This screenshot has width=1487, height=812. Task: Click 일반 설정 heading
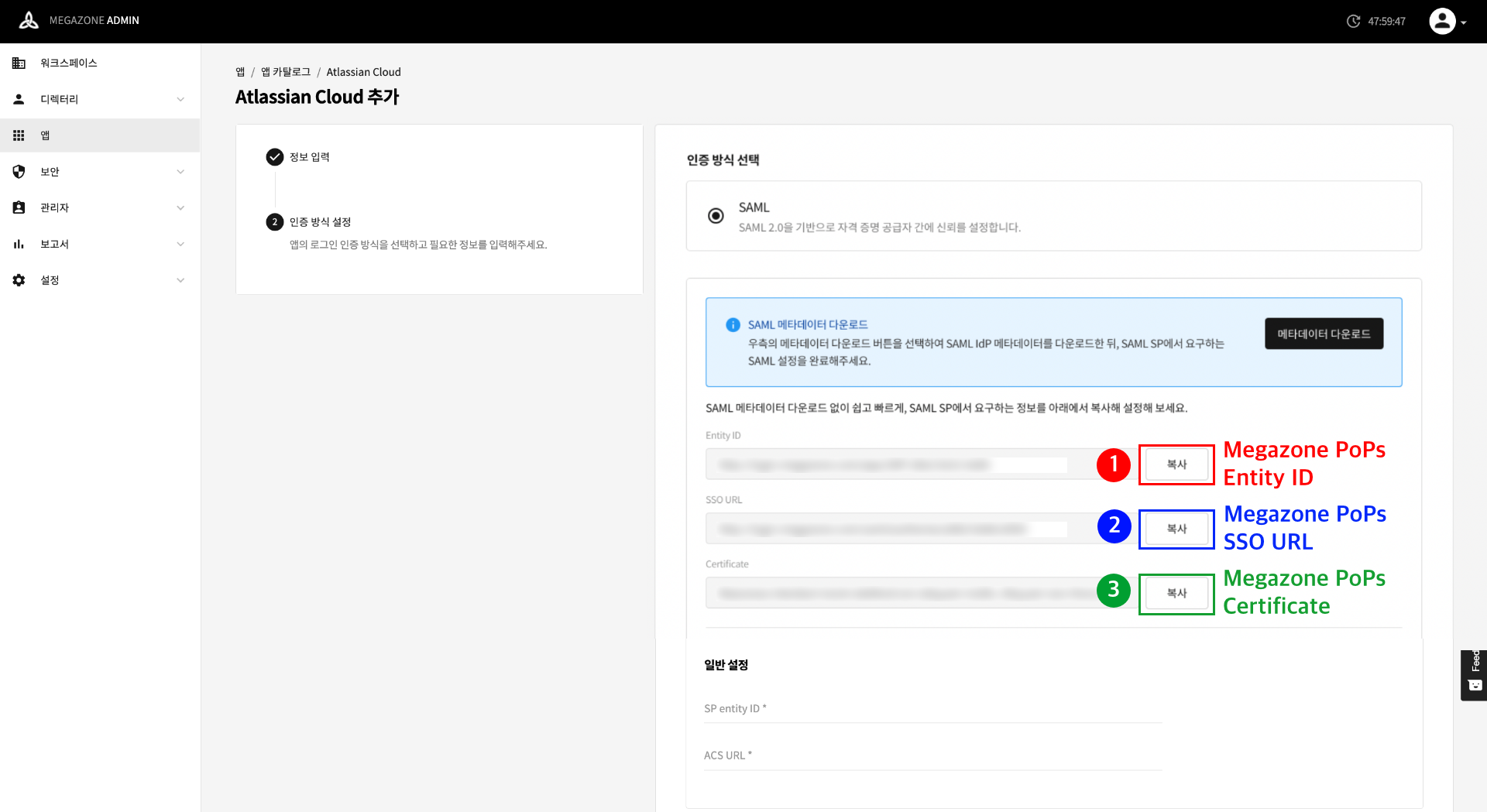tap(726, 665)
